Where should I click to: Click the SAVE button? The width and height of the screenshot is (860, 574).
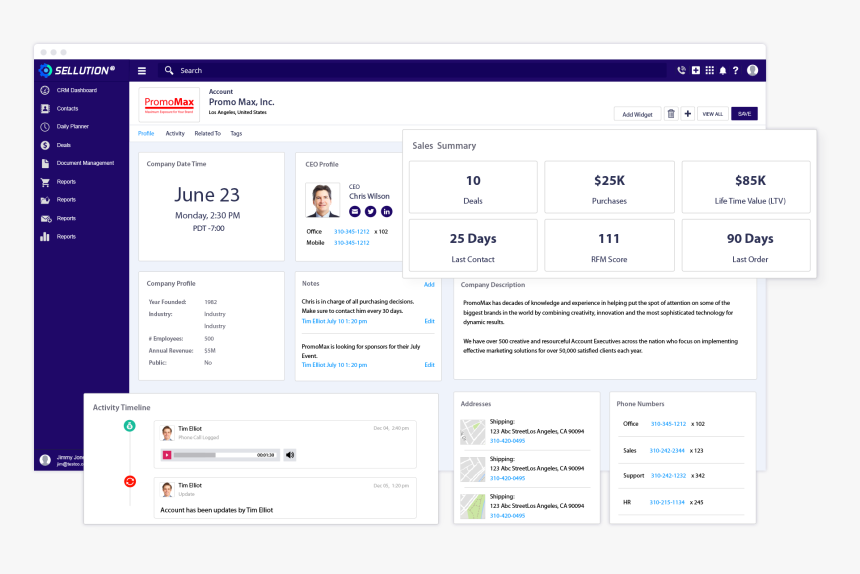[744, 114]
